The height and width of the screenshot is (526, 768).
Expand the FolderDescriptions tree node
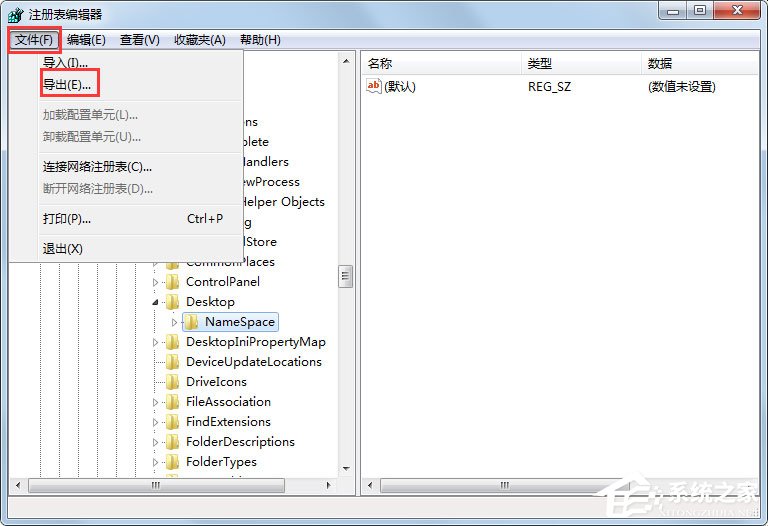coord(155,442)
